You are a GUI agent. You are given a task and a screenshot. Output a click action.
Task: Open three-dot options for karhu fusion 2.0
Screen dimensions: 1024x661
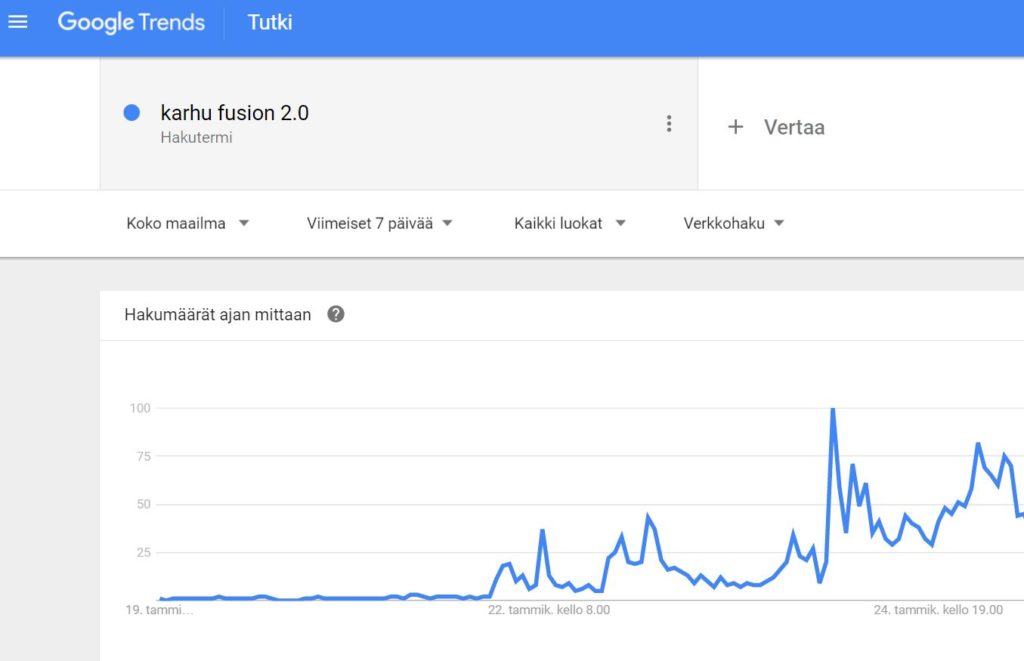[x=669, y=123]
